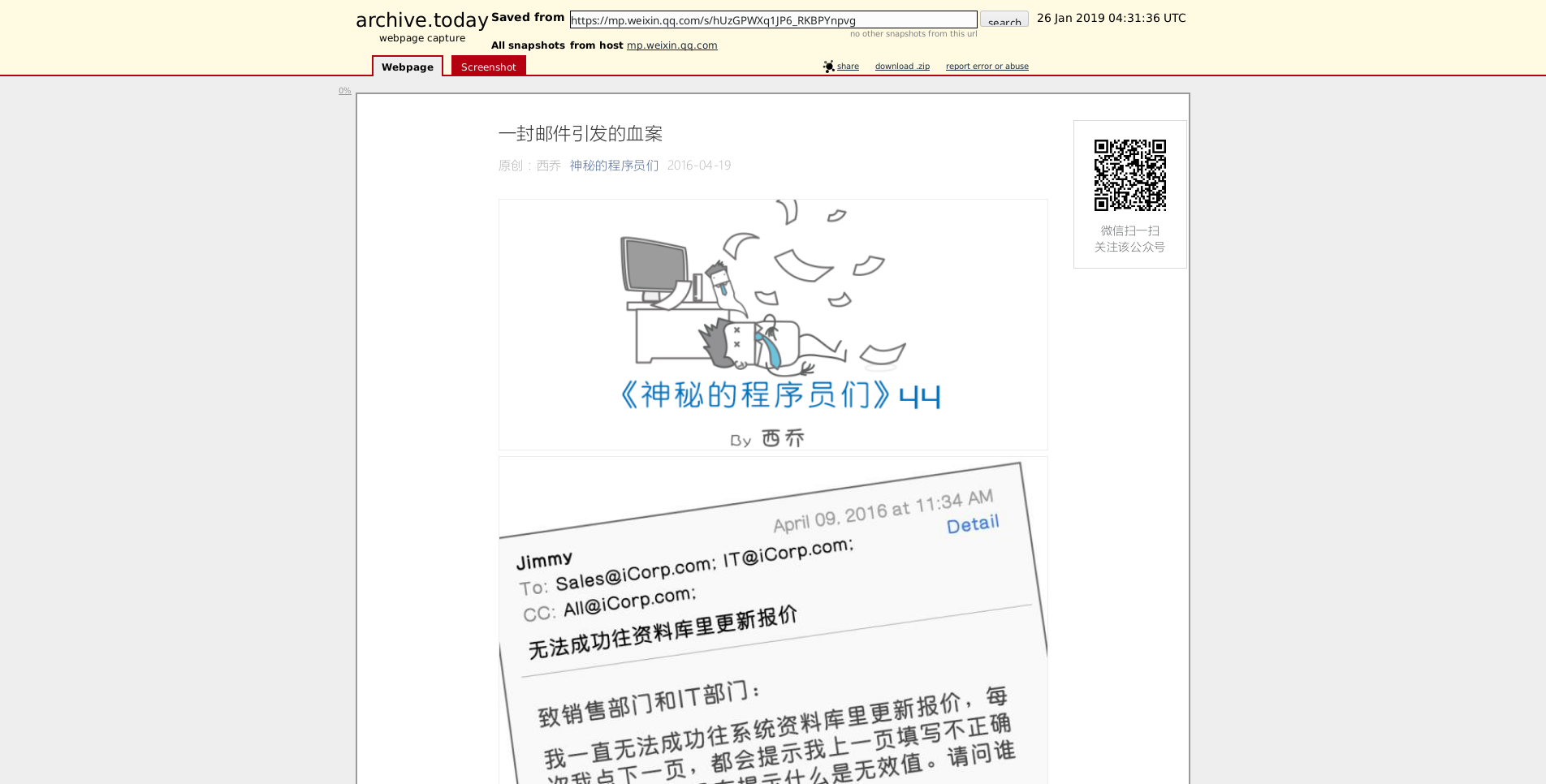
Task: Click the Detail link in email image
Action: (x=972, y=524)
